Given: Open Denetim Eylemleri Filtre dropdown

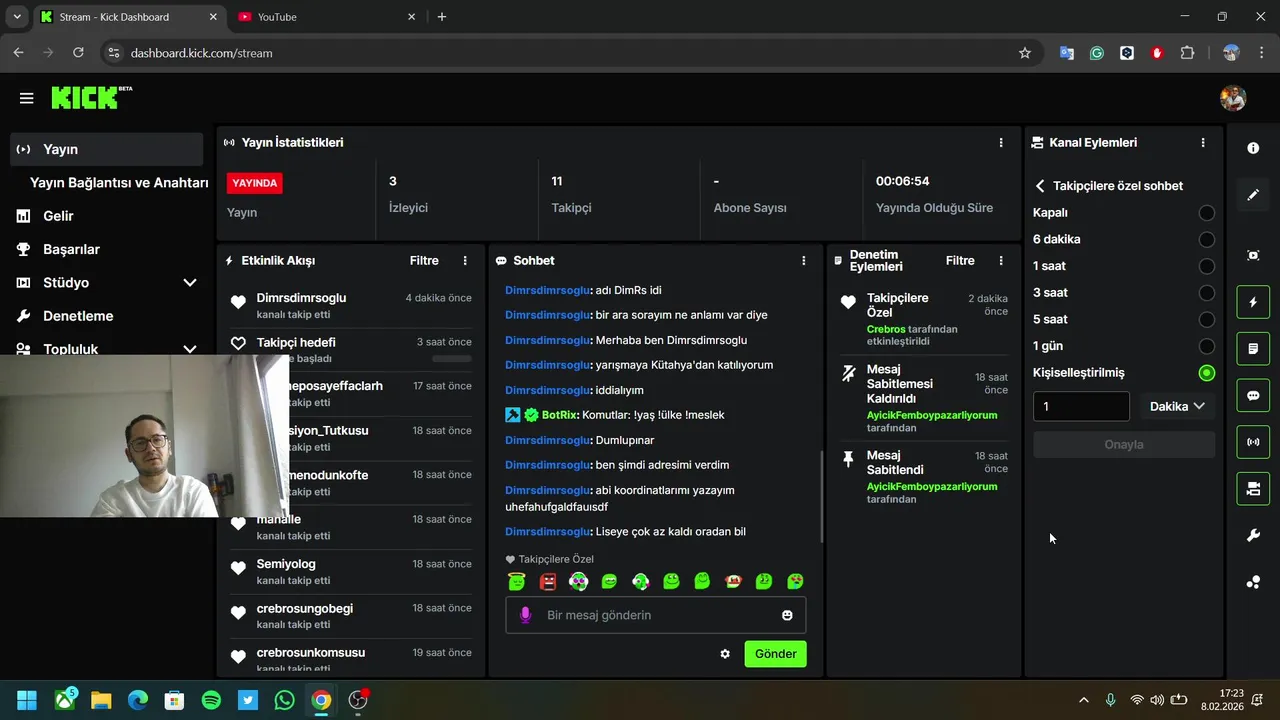Looking at the screenshot, I should [x=960, y=261].
